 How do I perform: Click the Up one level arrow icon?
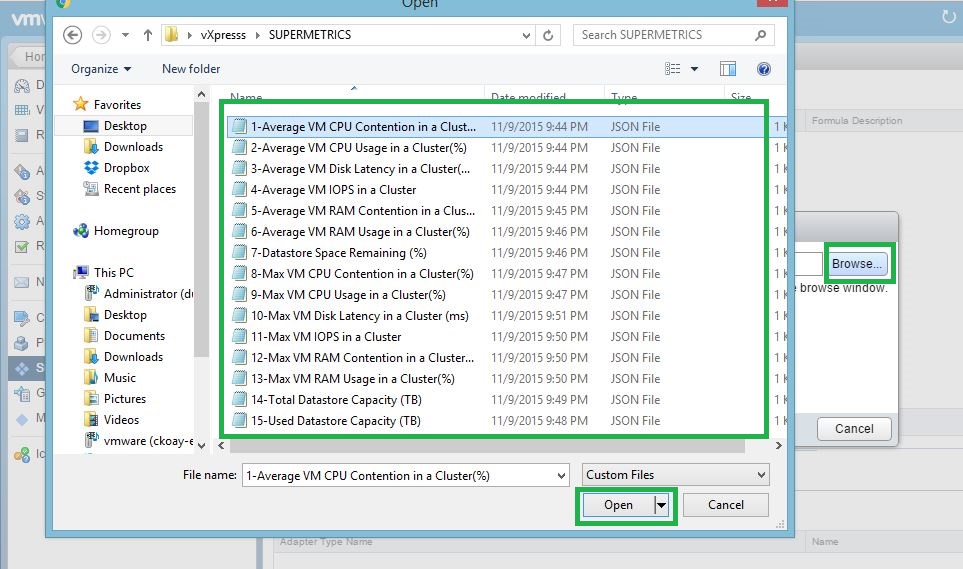(x=148, y=35)
